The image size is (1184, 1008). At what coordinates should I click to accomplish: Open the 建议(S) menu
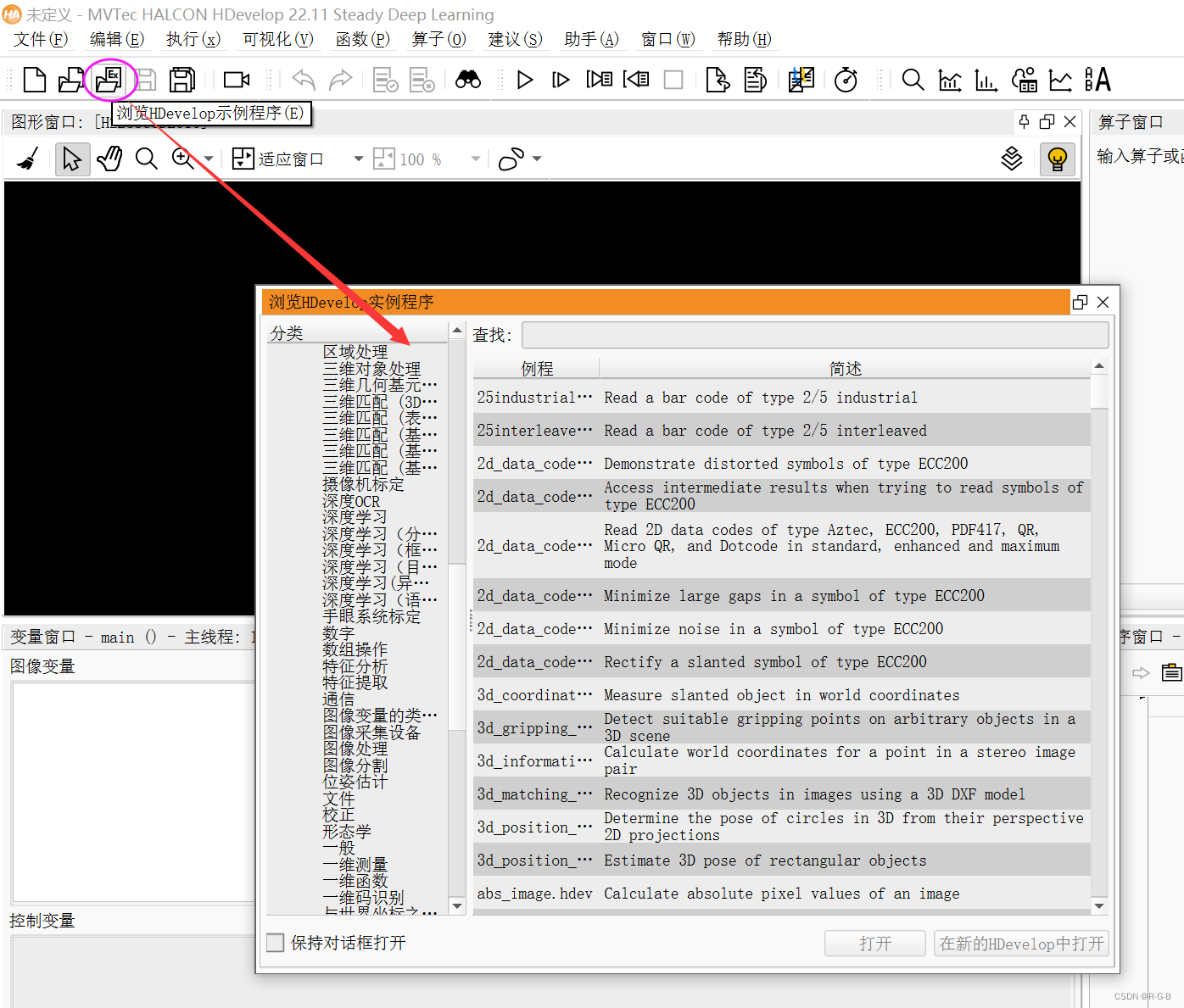pyautogui.click(x=515, y=39)
